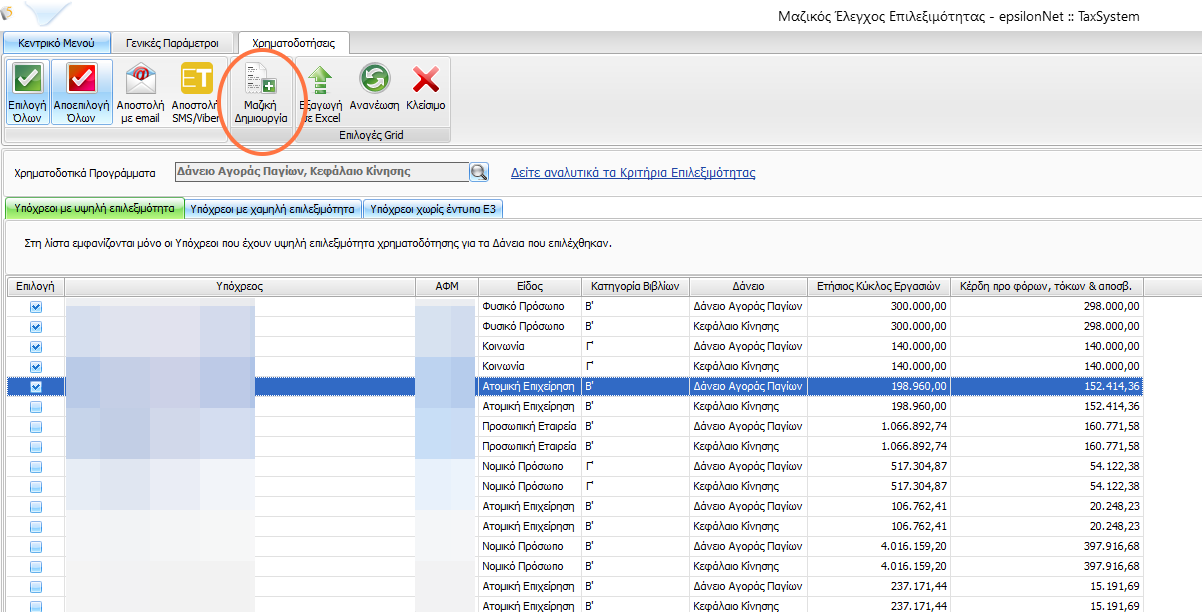Show Υπόχρεοι με χαμηλή επιλεξιμότητα tab
Image resolution: width=1202 pixels, height=612 pixels.
[273, 209]
